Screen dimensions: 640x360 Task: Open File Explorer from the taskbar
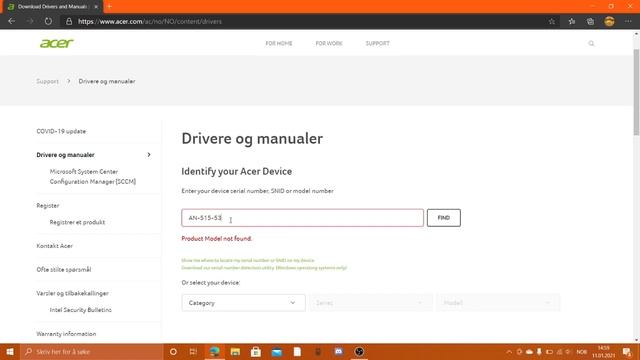pyautogui.click(x=235, y=351)
